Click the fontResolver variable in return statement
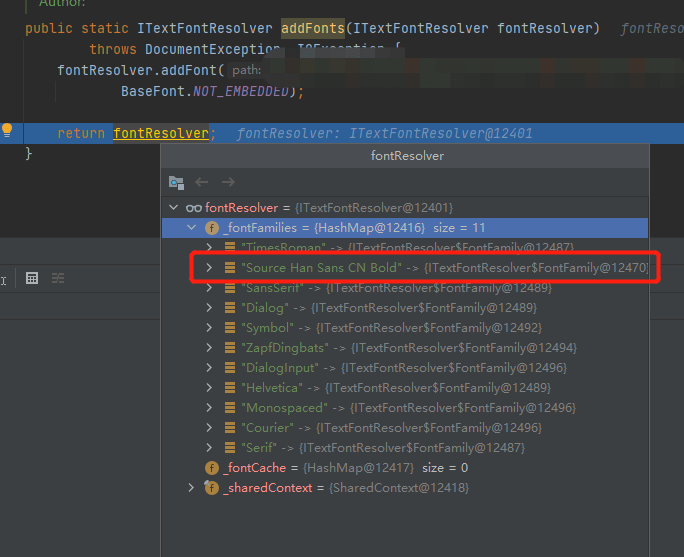Screen dimensions: 684x557 [161, 133]
